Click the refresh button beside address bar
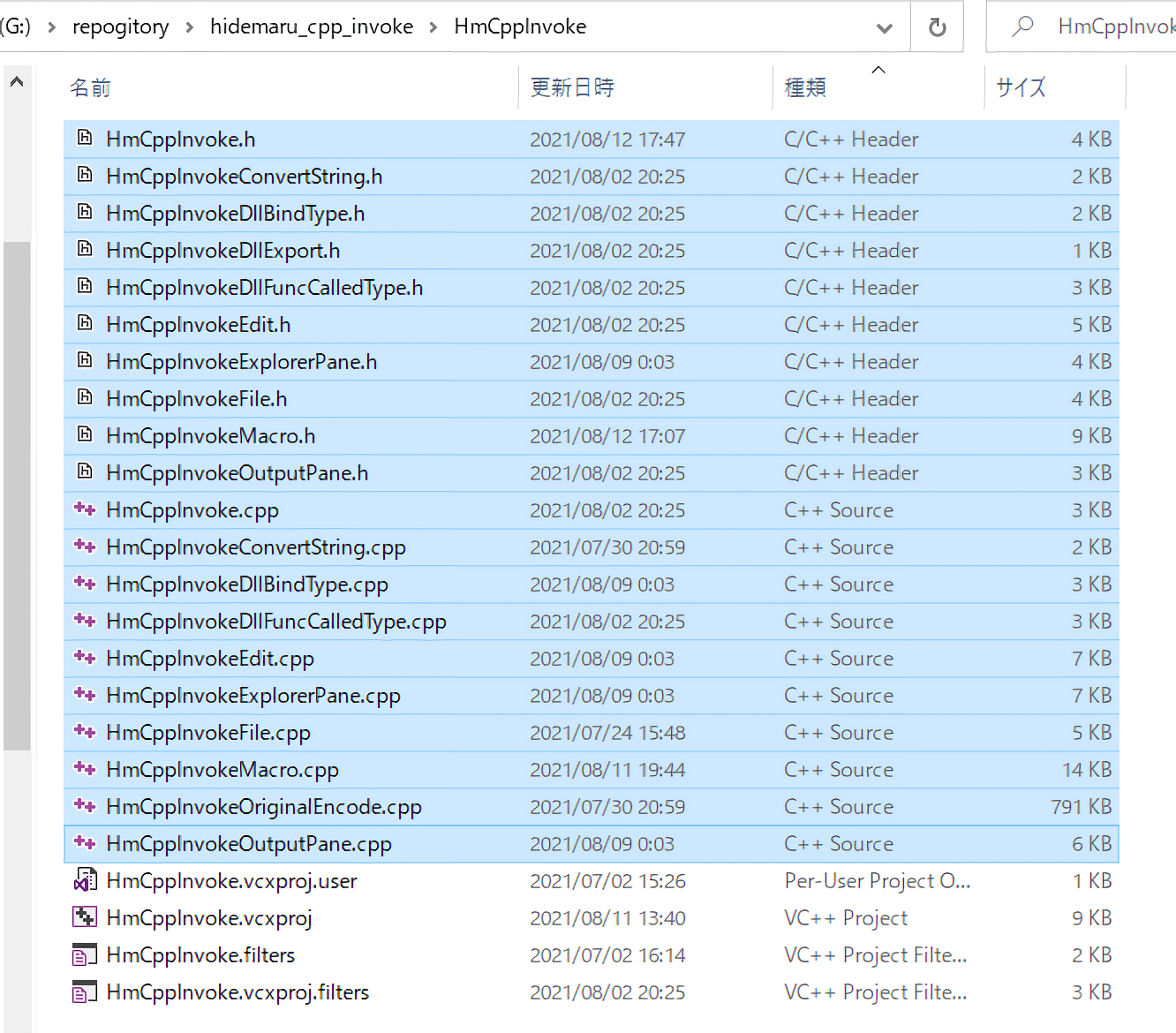This screenshot has width=1176, height=1033. 937,27
